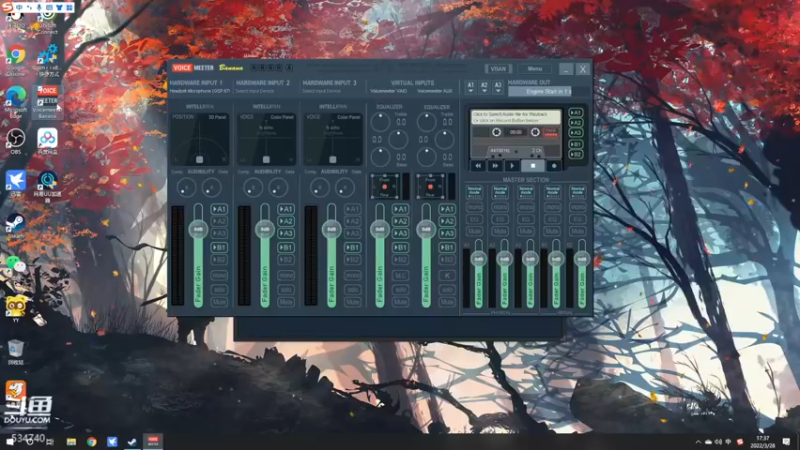The height and width of the screenshot is (450, 800).
Task: Select the Voicemeeter Banana desktop icon
Action: pos(47,102)
